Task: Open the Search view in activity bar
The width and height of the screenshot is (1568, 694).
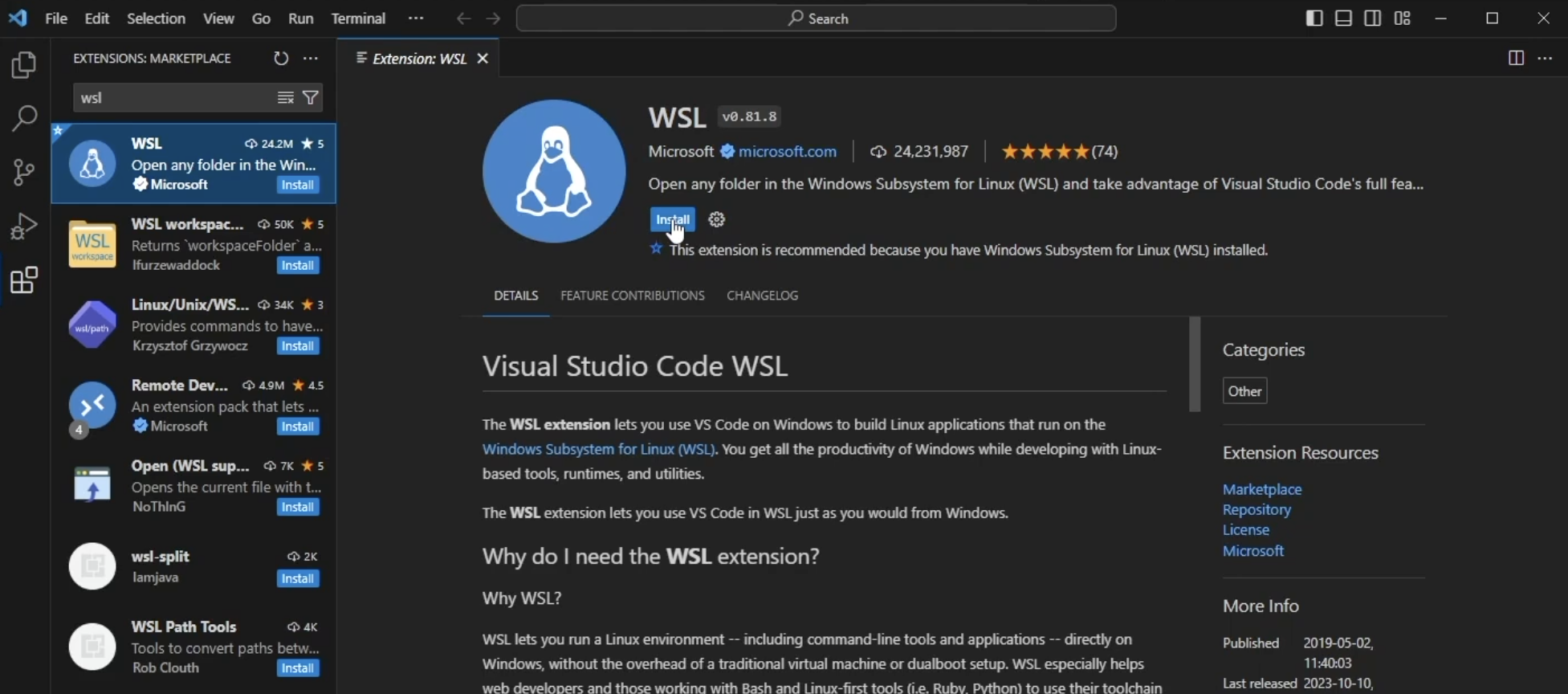Action: 24,118
